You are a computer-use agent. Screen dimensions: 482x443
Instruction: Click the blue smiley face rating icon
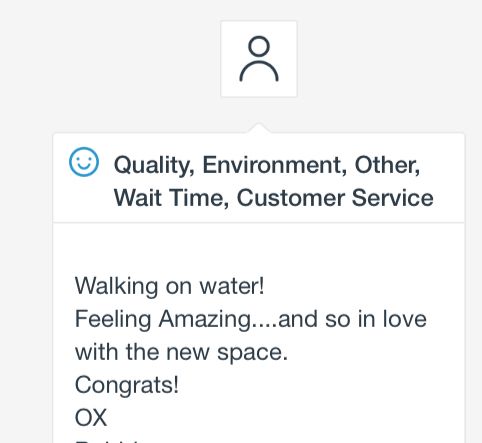84,162
